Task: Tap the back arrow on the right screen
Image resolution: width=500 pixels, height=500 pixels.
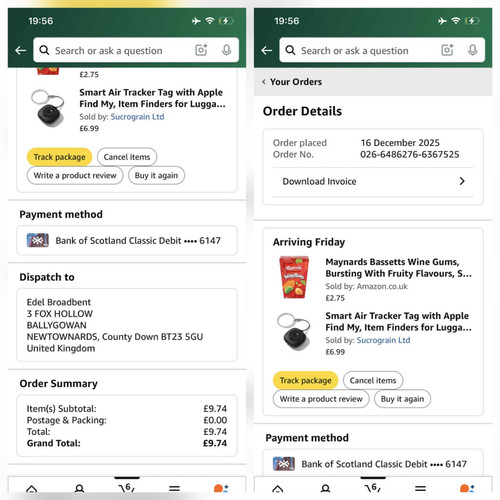Action: (x=267, y=51)
